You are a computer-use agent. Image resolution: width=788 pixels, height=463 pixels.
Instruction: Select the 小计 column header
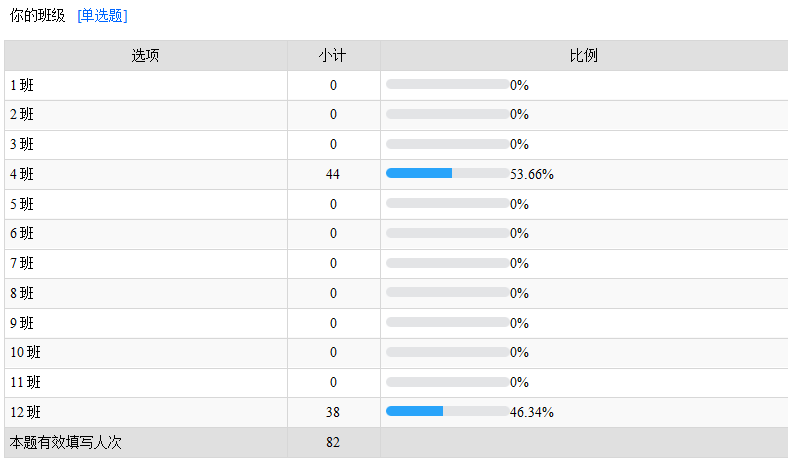[x=333, y=55]
